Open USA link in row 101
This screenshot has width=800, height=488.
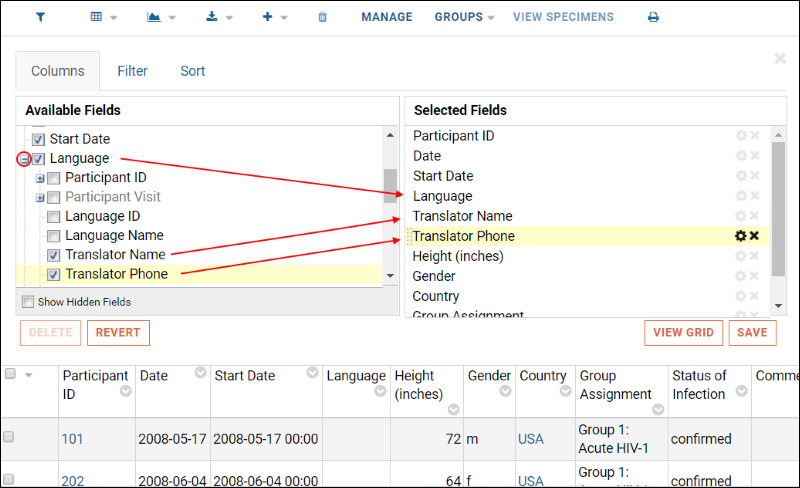click(x=531, y=439)
